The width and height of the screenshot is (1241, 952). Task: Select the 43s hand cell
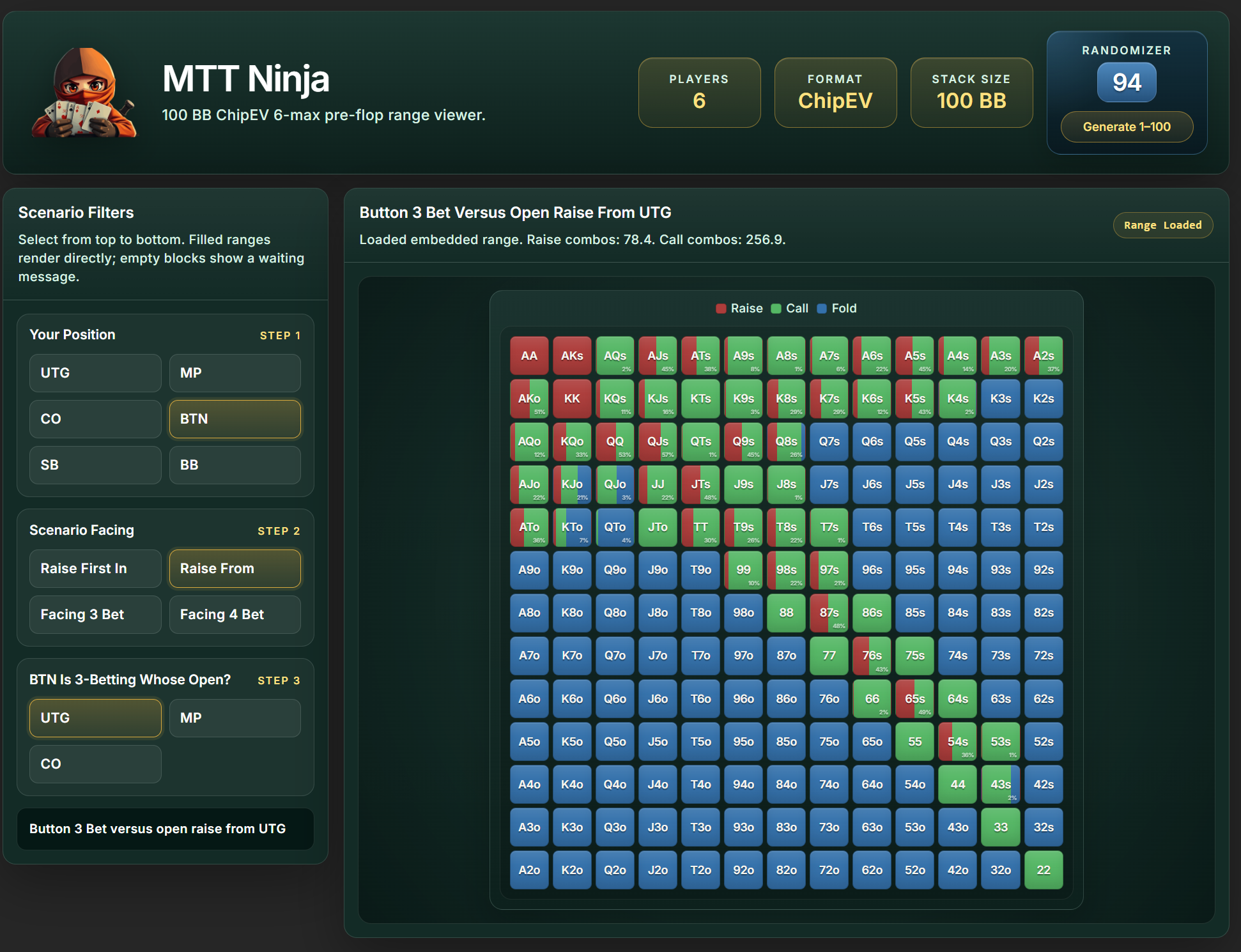[x=1000, y=785]
